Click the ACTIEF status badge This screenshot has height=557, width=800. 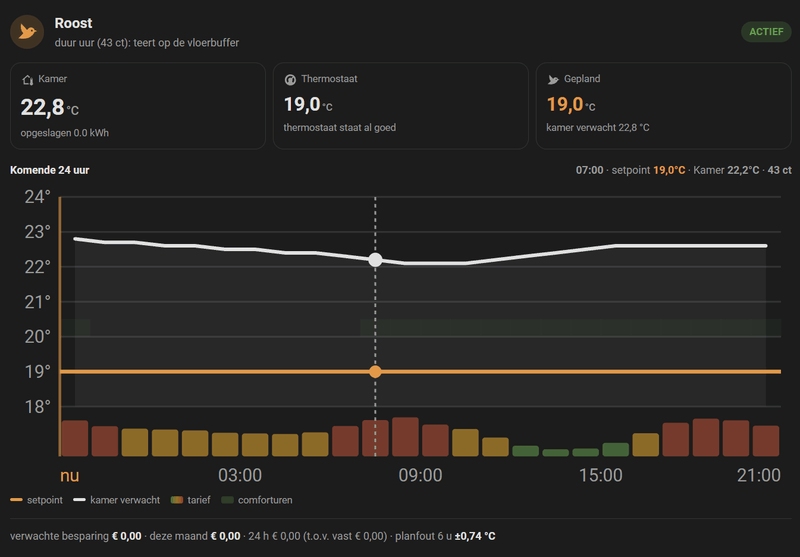point(766,32)
